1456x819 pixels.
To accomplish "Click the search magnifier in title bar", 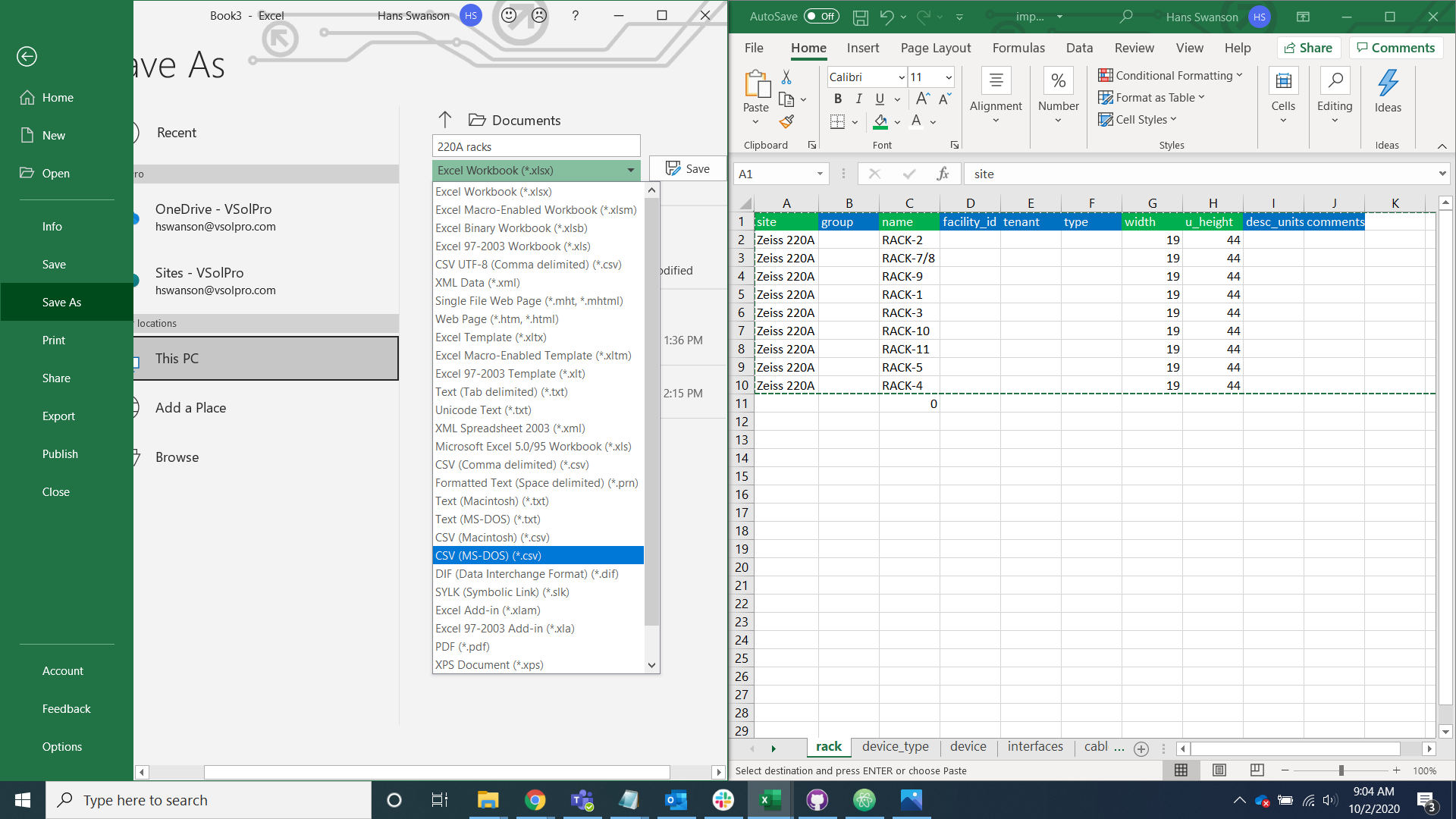I will tap(1126, 17).
